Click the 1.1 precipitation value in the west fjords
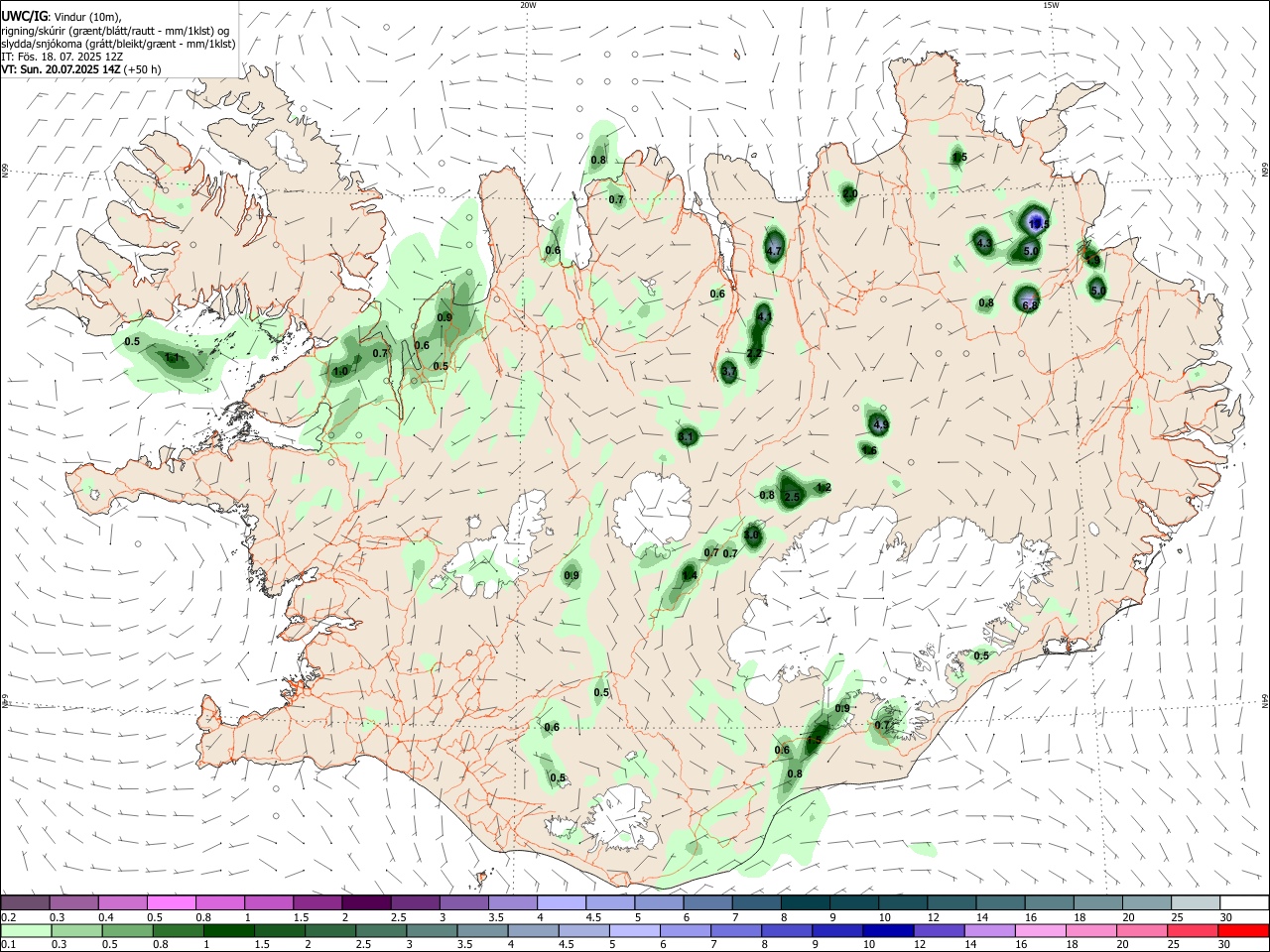The image size is (1270, 952). point(172,359)
